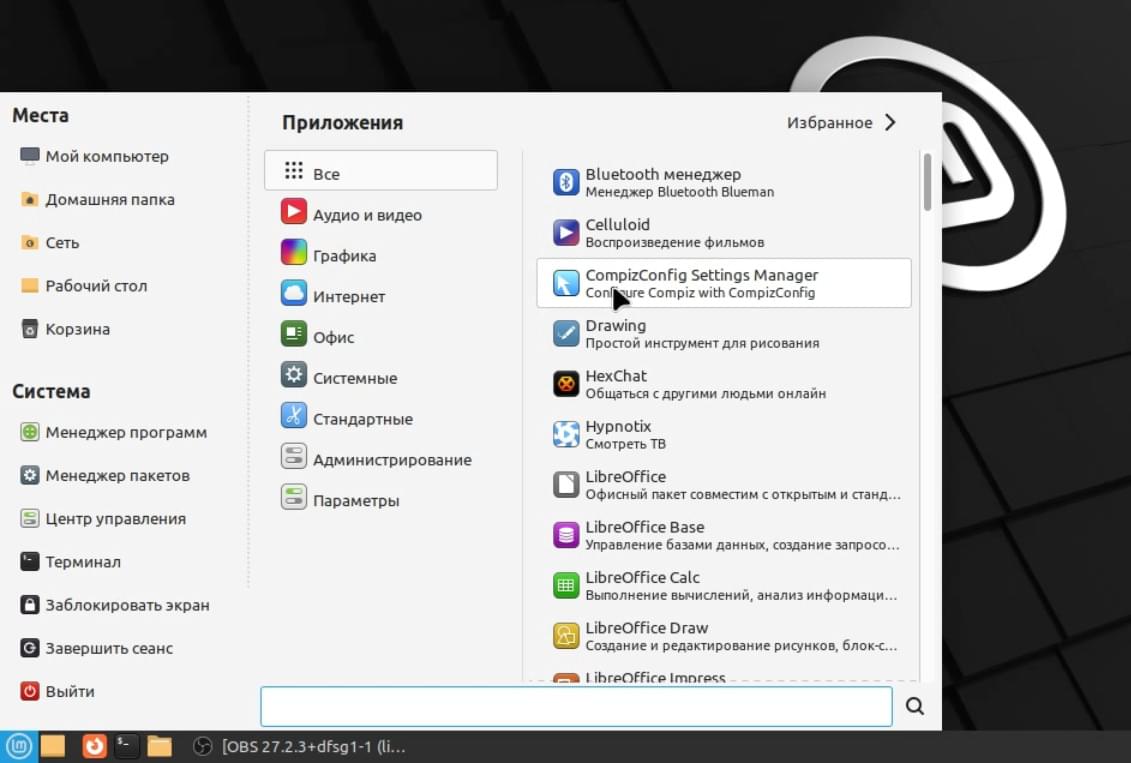Launch Терминал from the System list
This screenshot has width=1131, height=763.
click(x=71, y=563)
